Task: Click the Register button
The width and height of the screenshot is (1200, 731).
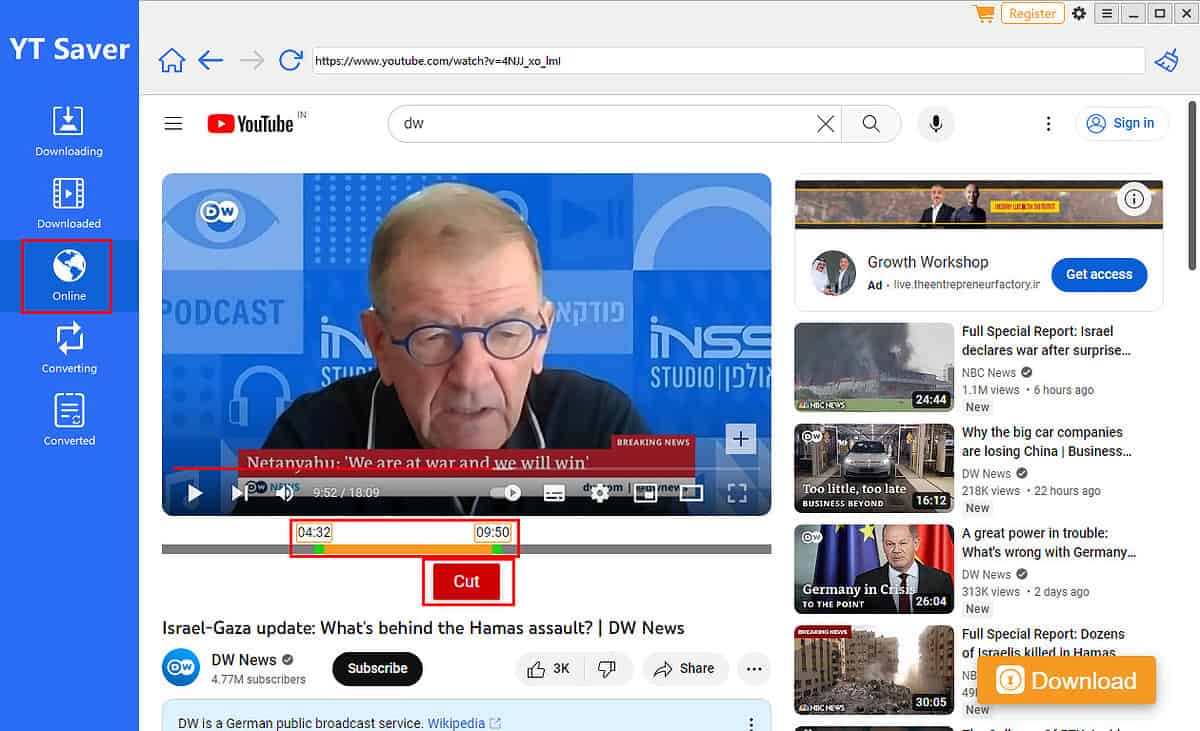Action: (1032, 13)
